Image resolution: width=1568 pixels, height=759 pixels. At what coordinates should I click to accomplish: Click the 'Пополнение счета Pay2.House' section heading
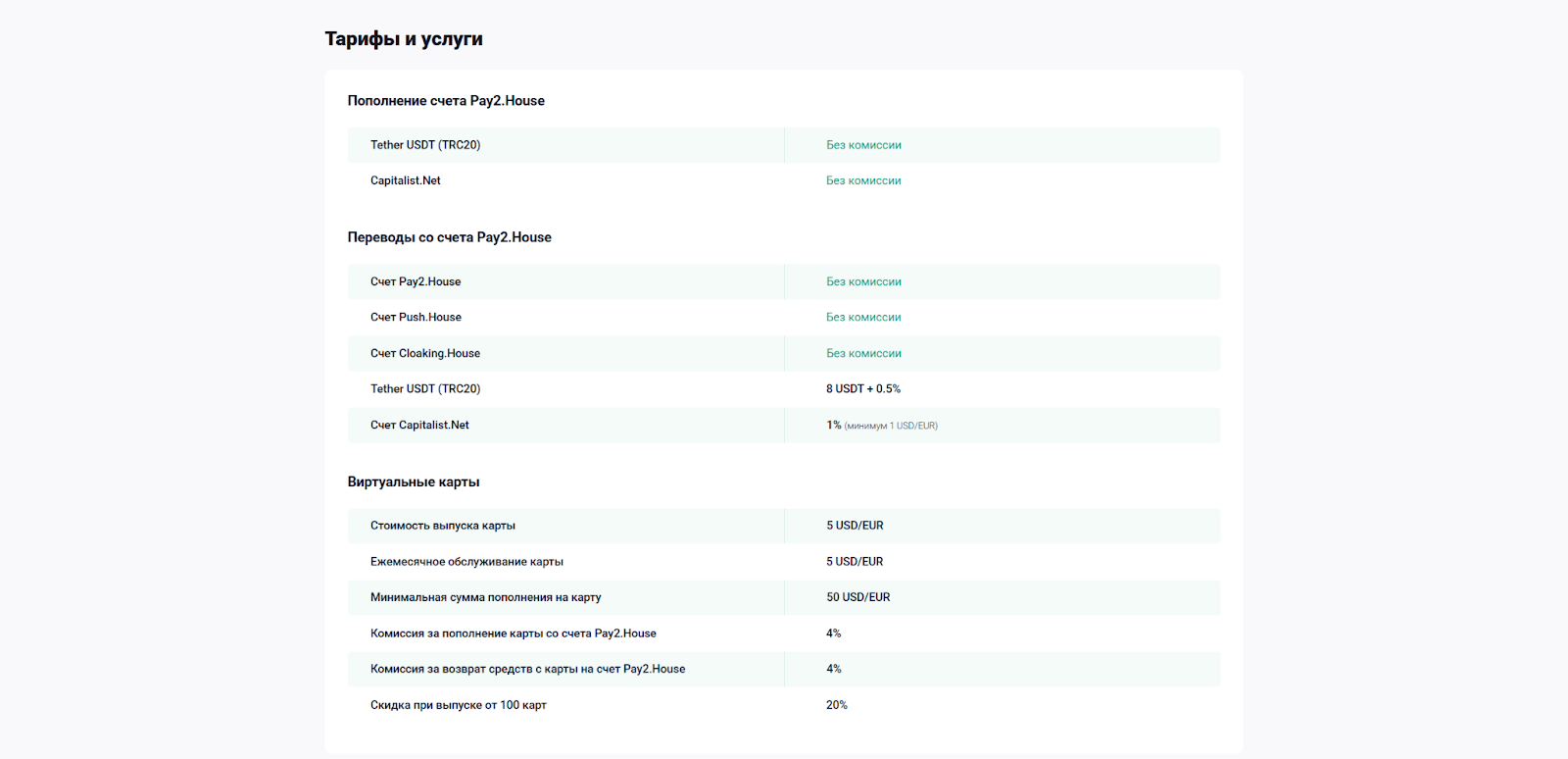446,101
